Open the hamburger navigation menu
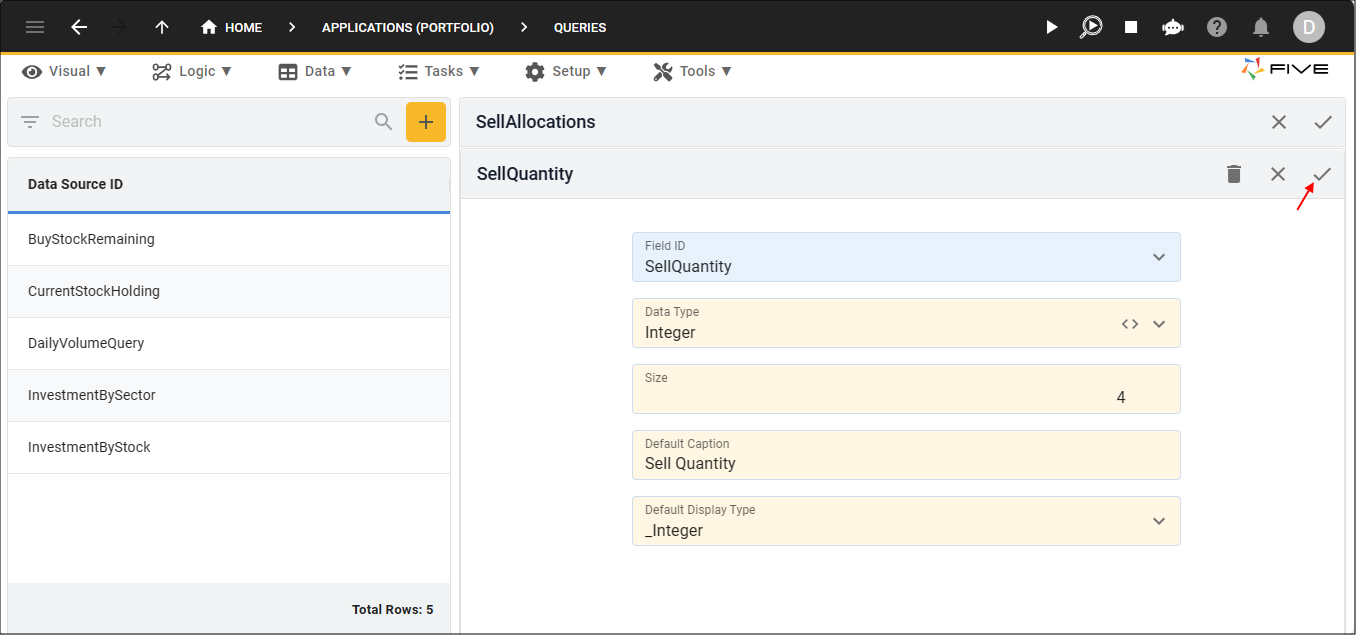 pyautogui.click(x=35, y=27)
